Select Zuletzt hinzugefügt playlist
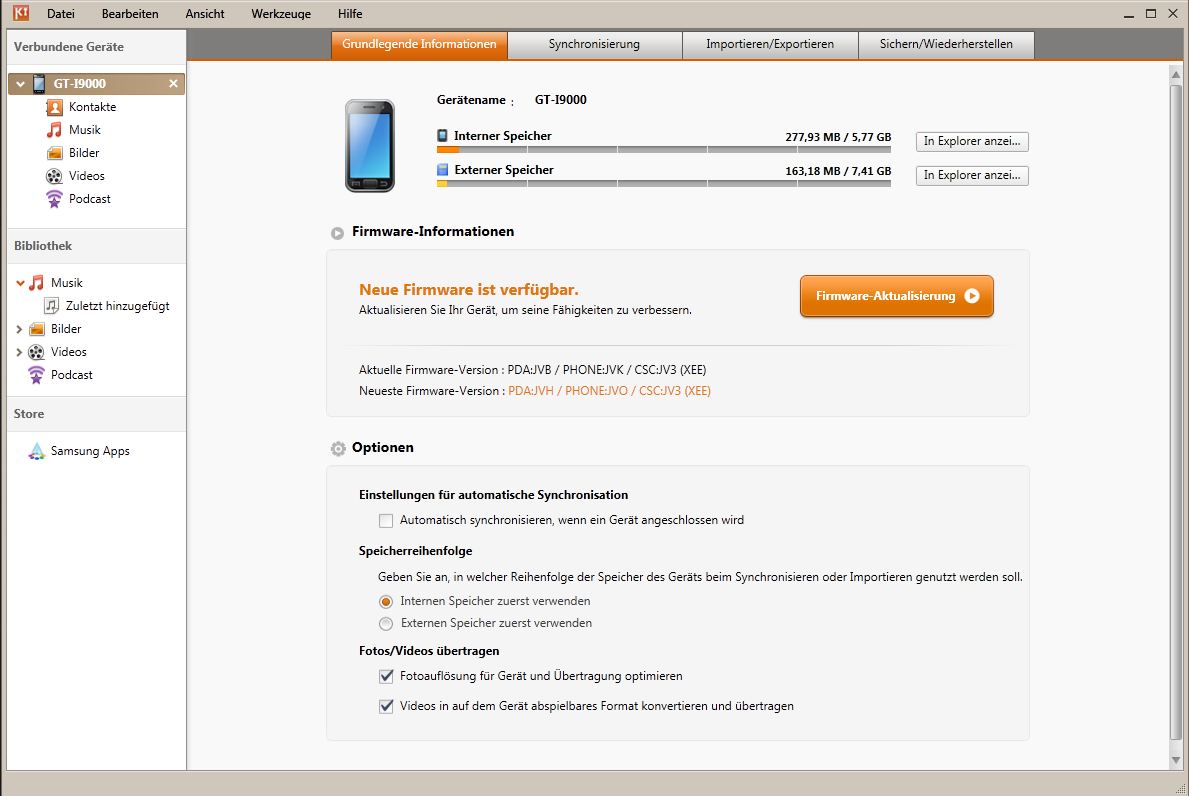This screenshot has height=796, width=1189. pyautogui.click(x=118, y=306)
